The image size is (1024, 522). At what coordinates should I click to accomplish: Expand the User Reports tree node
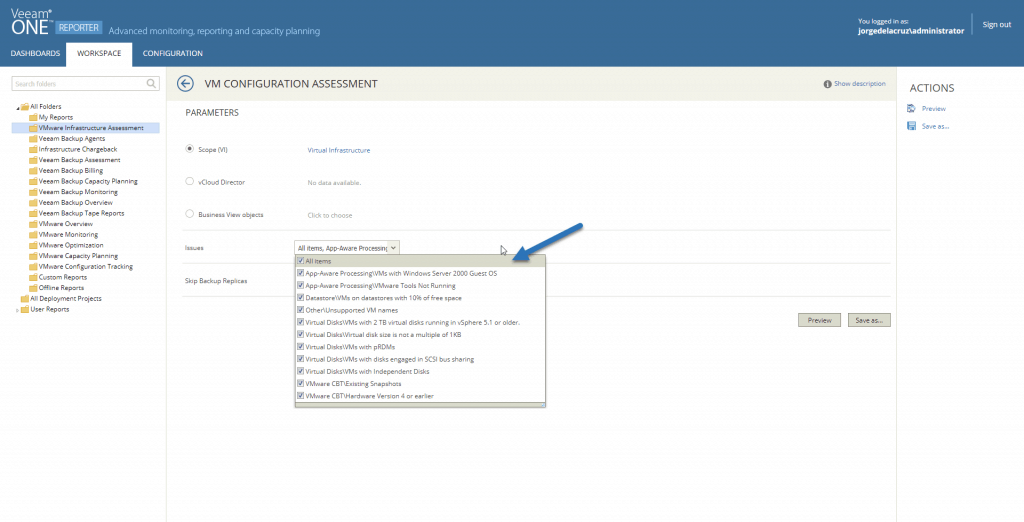18,310
